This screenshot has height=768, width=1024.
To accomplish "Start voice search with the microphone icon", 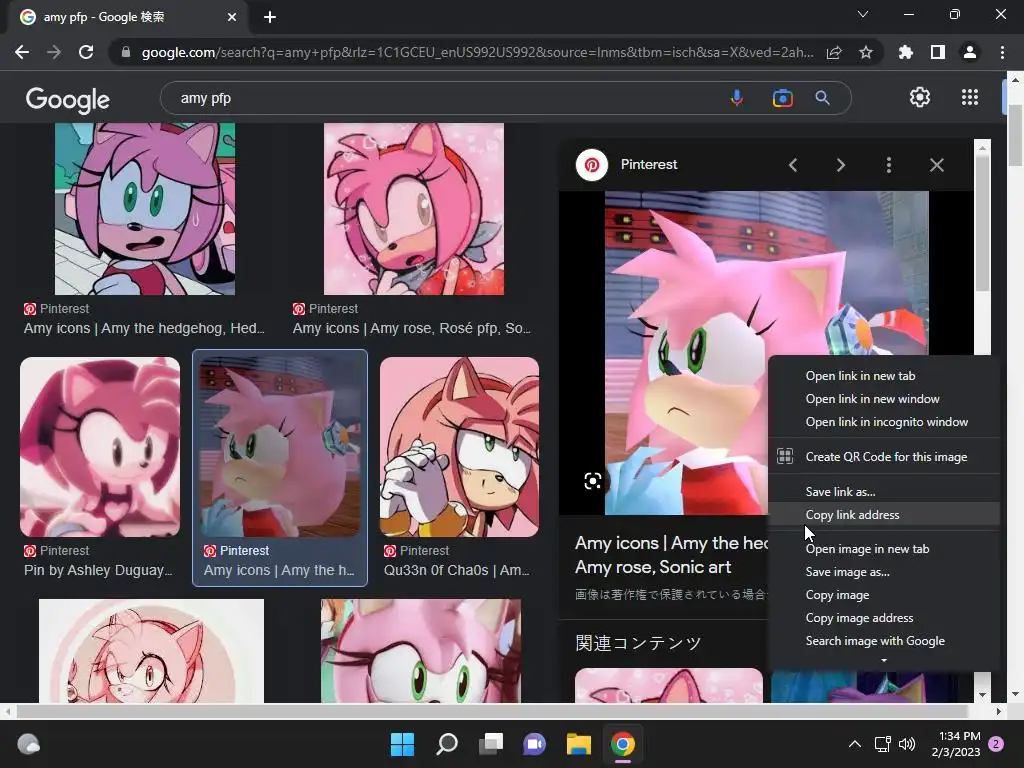I will pos(737,98).
